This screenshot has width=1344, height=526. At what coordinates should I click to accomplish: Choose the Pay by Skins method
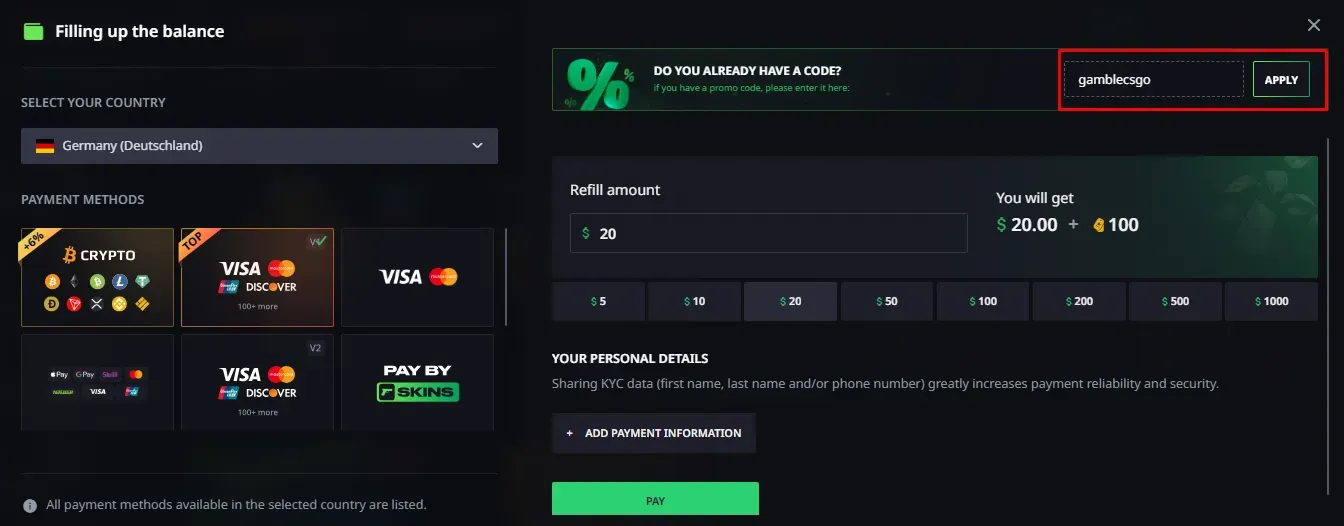click(x=417, y=382)
